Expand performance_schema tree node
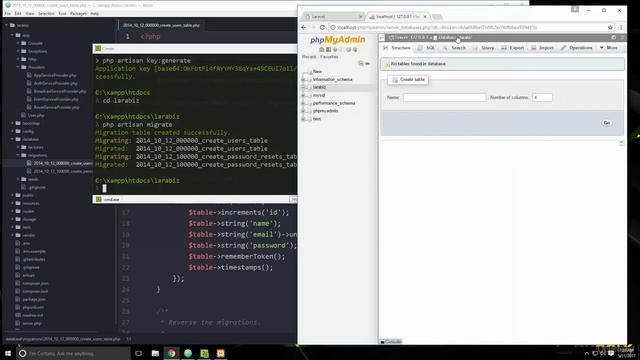Viewport: 640px width, 360px height. (303, 103)
